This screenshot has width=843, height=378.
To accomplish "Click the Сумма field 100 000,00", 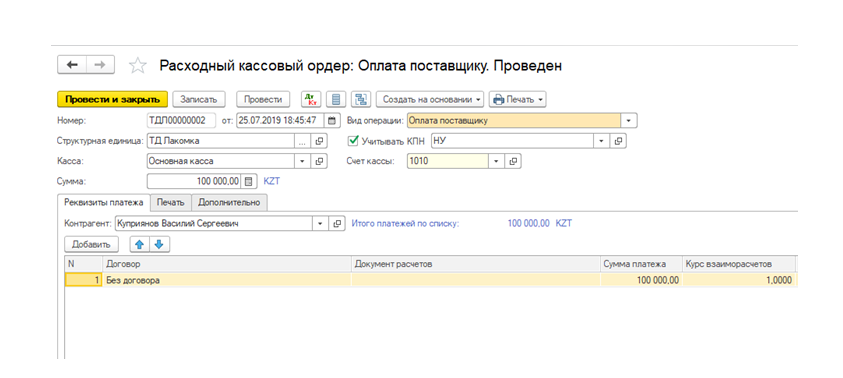I will point(194,181).
